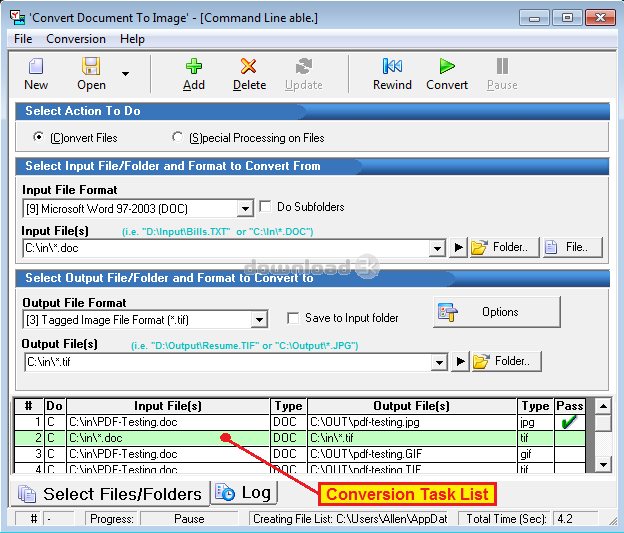624x533 pixels.
Task: Enable Save to Input folder checkbox
Action: (293, 318)
